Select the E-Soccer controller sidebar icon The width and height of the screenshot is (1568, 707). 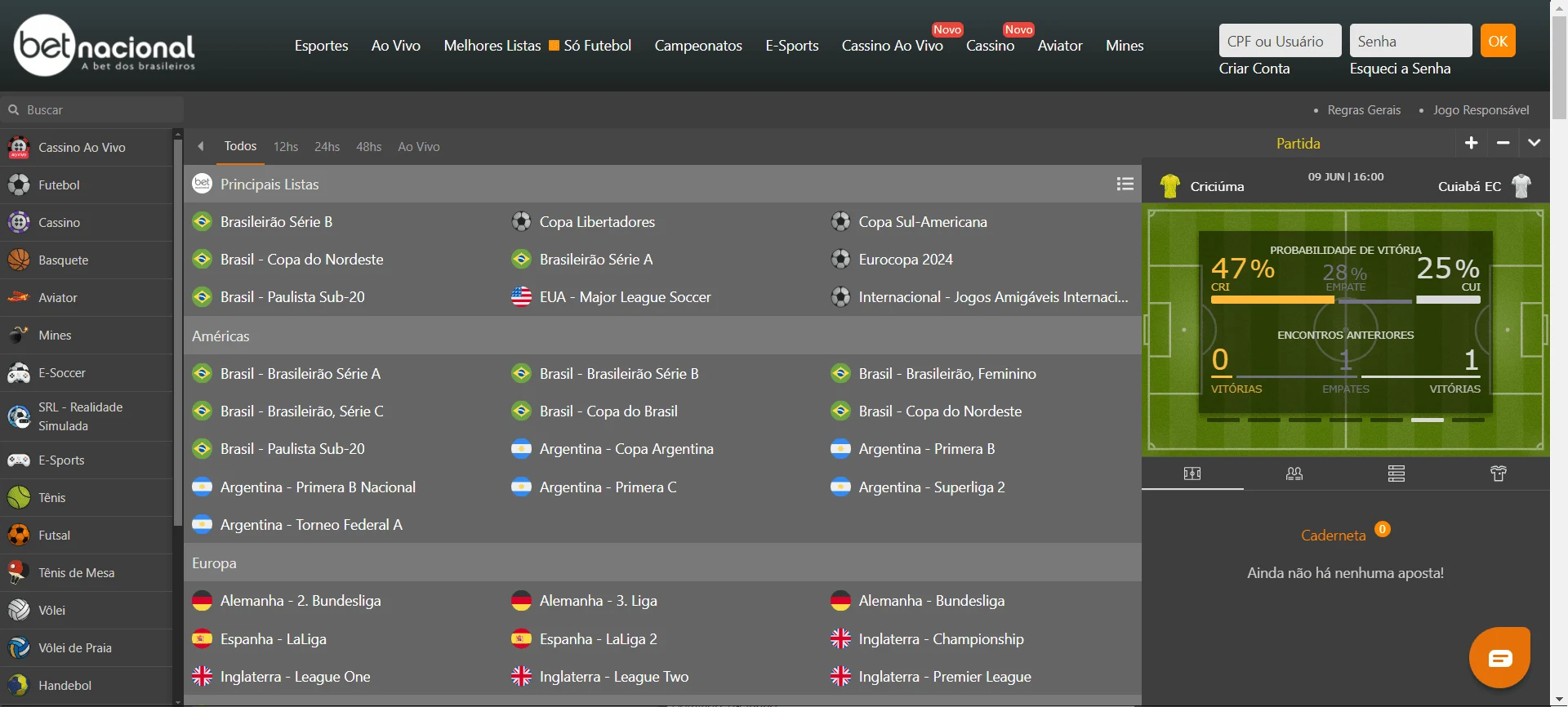click(x=19, y=373)
